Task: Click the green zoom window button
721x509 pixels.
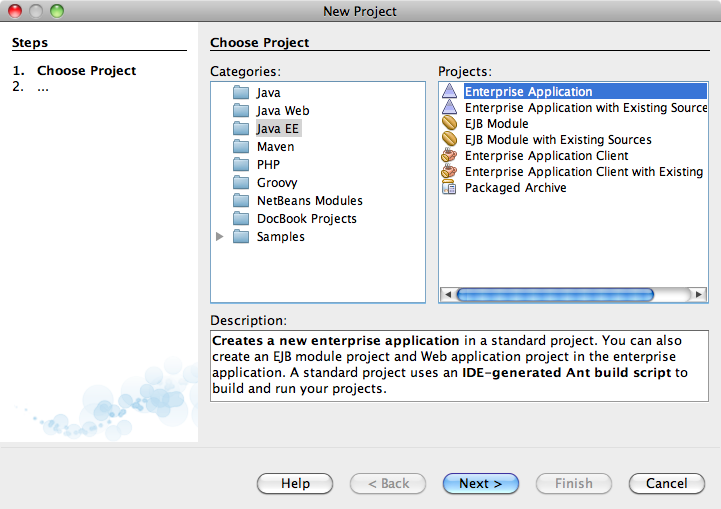Action: pos(57,11)
